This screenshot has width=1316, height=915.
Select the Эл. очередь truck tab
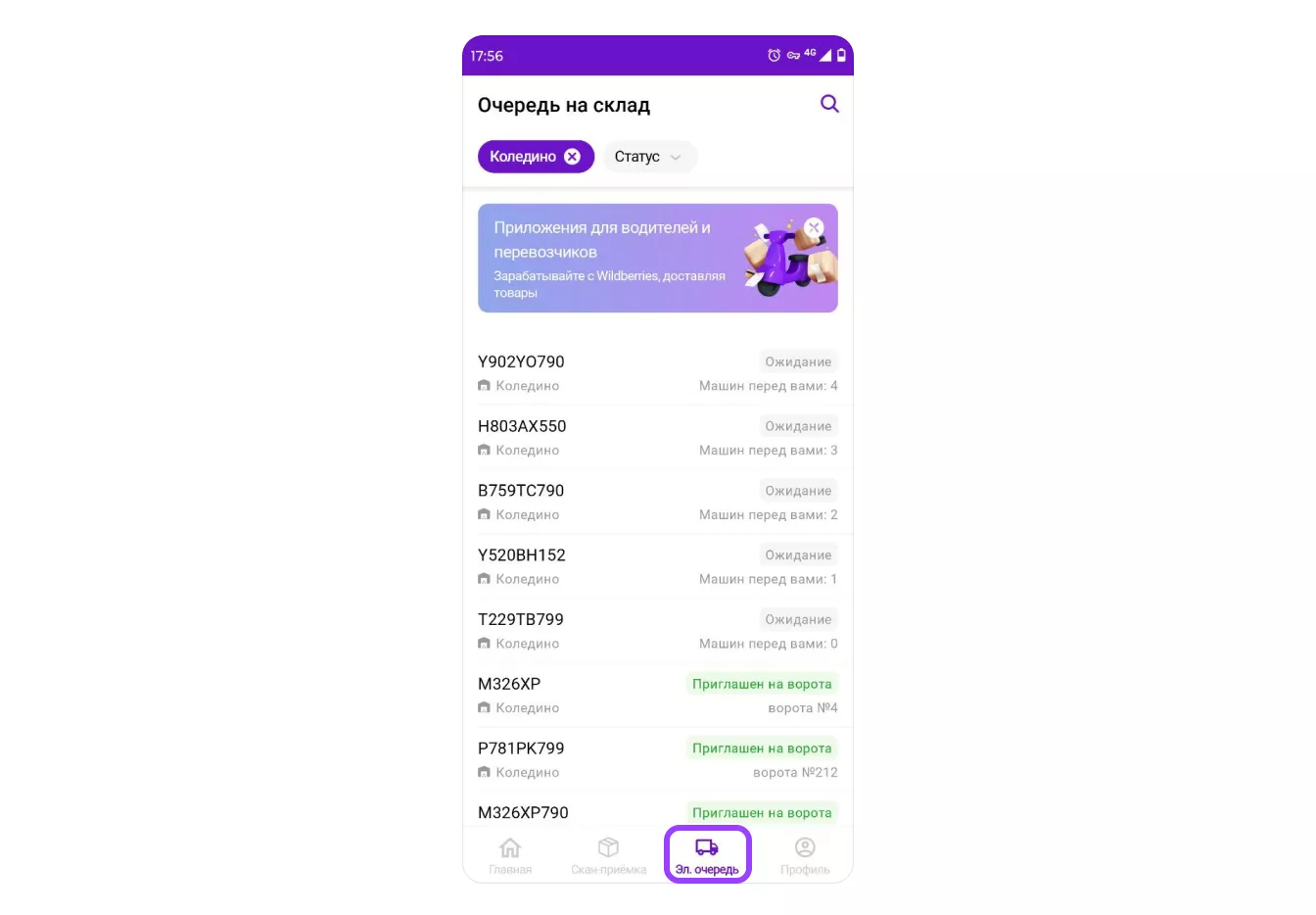tap(707, 855)
